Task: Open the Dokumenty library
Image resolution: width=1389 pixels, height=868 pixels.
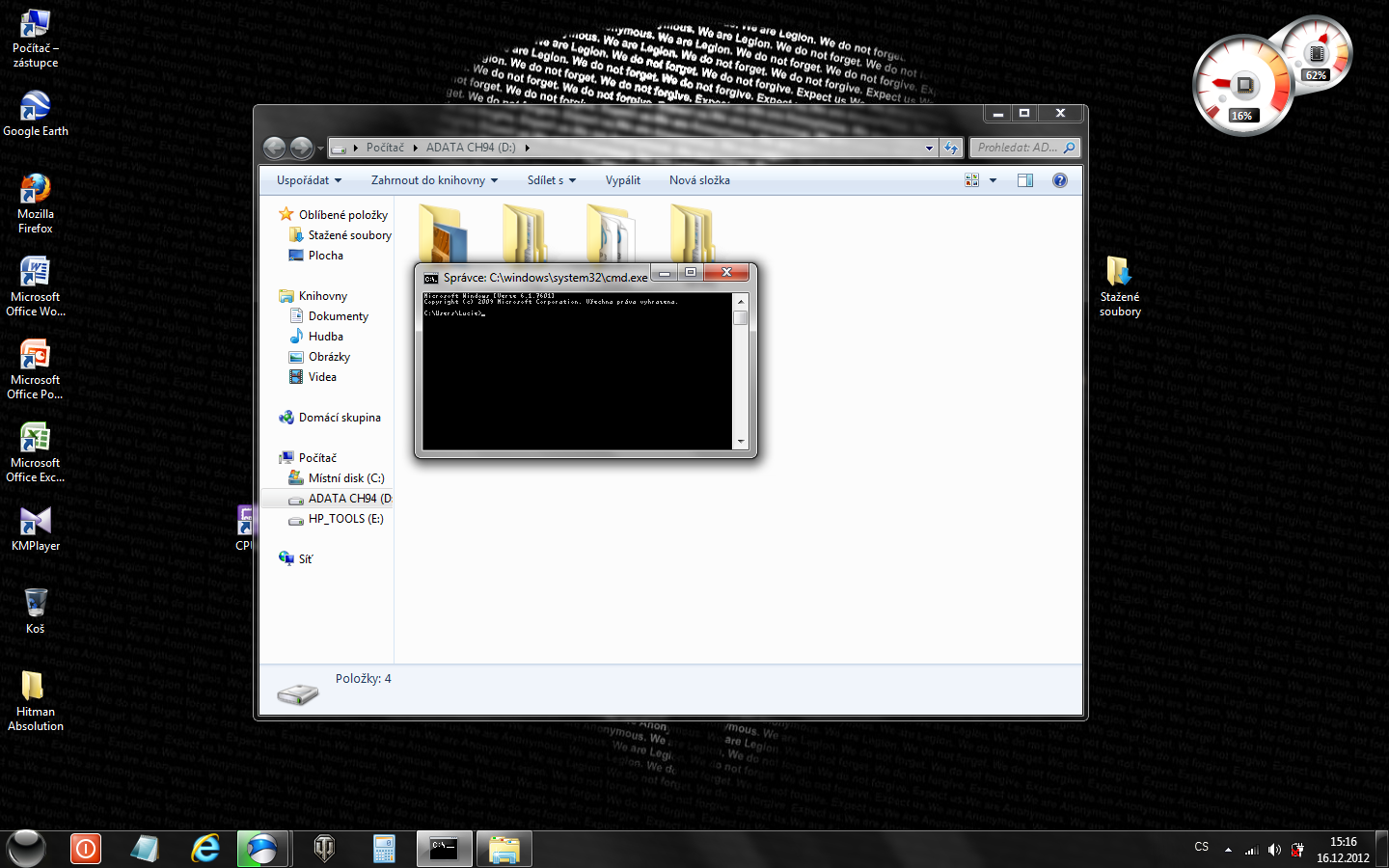Action: [329, 316]
